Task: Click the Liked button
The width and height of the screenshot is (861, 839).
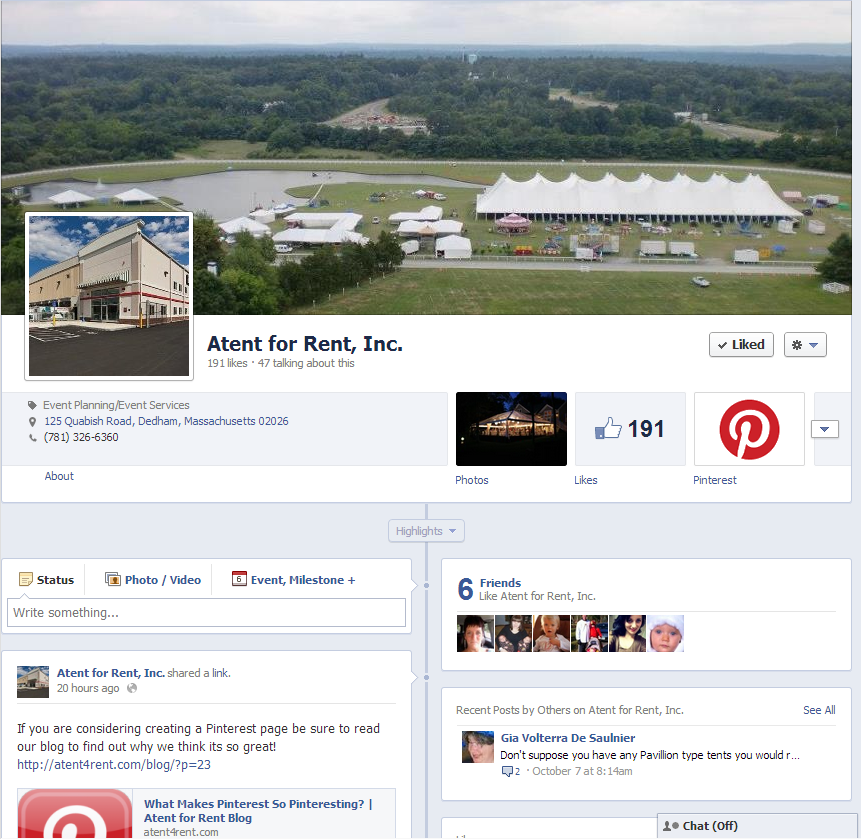Action: (741, 345)
